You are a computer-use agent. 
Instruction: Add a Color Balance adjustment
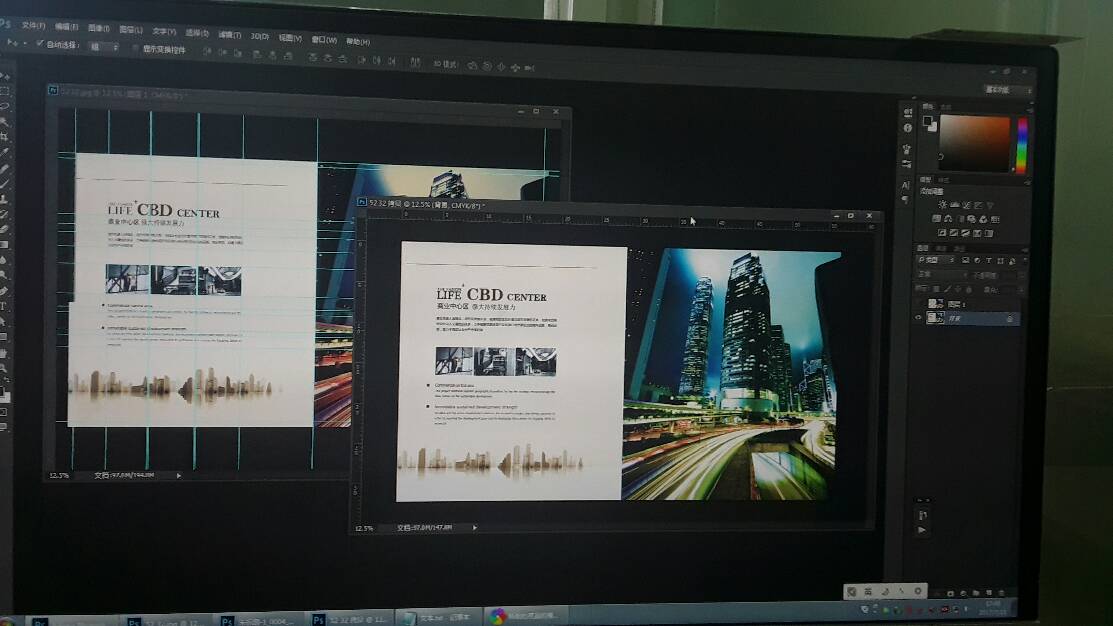(x=948, y=218)
